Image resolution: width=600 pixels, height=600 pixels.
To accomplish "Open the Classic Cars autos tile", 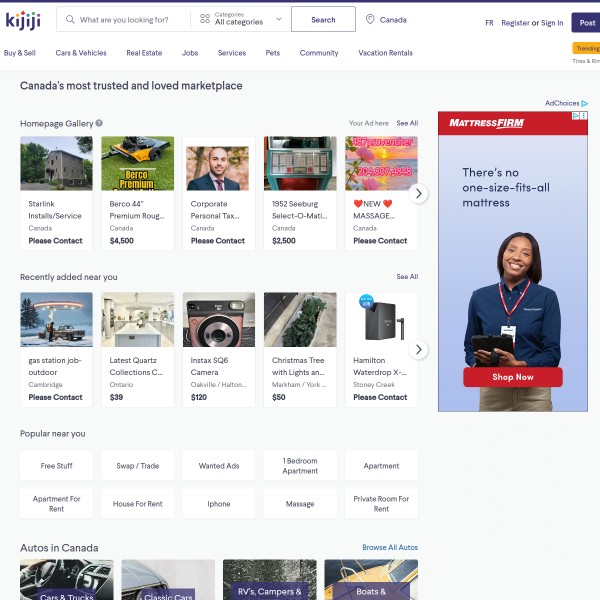I will [168, 580].
